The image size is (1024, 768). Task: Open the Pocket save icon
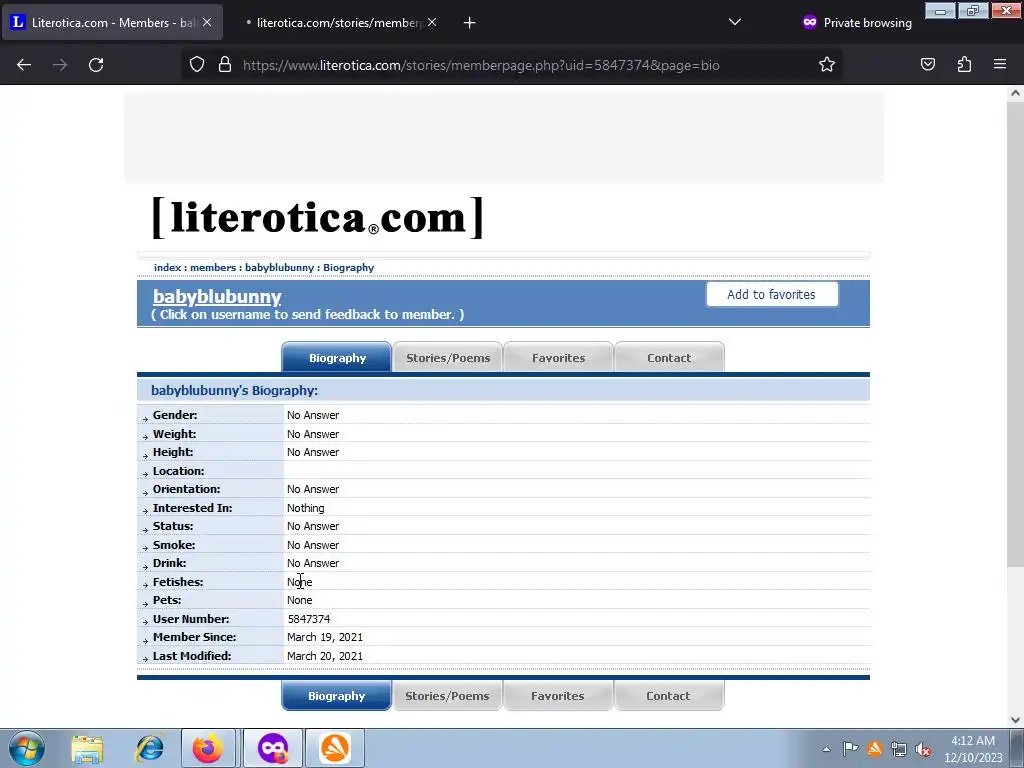pyautogui.click(x=927, y=65)
